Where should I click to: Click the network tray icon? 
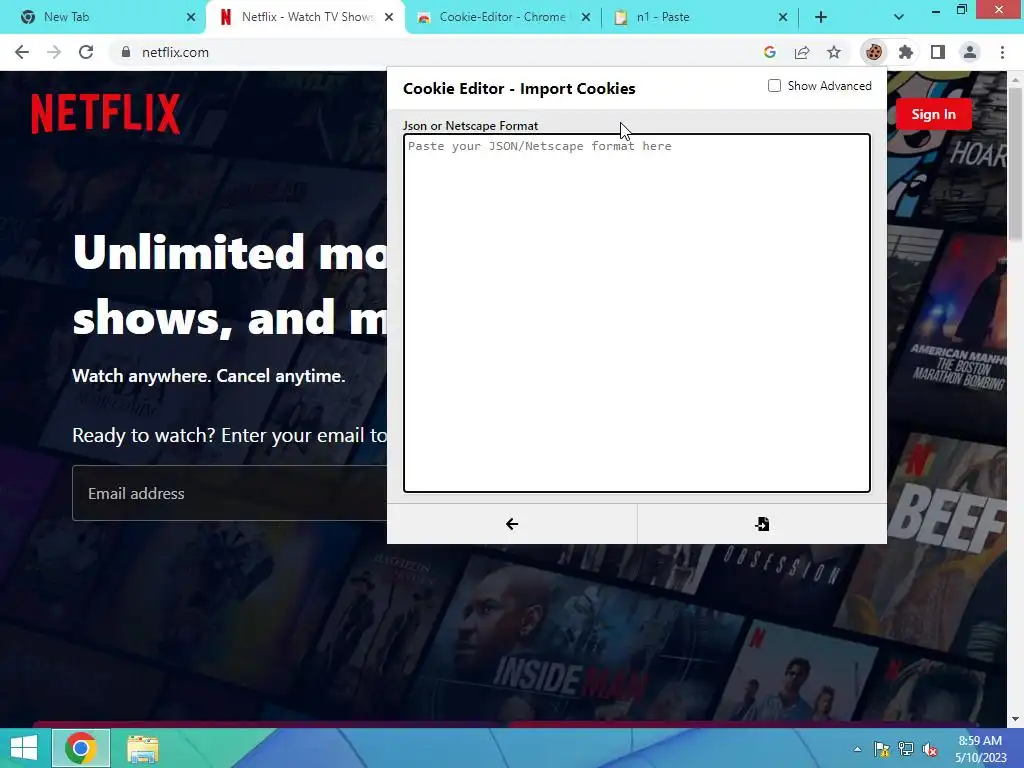point(906,749)
